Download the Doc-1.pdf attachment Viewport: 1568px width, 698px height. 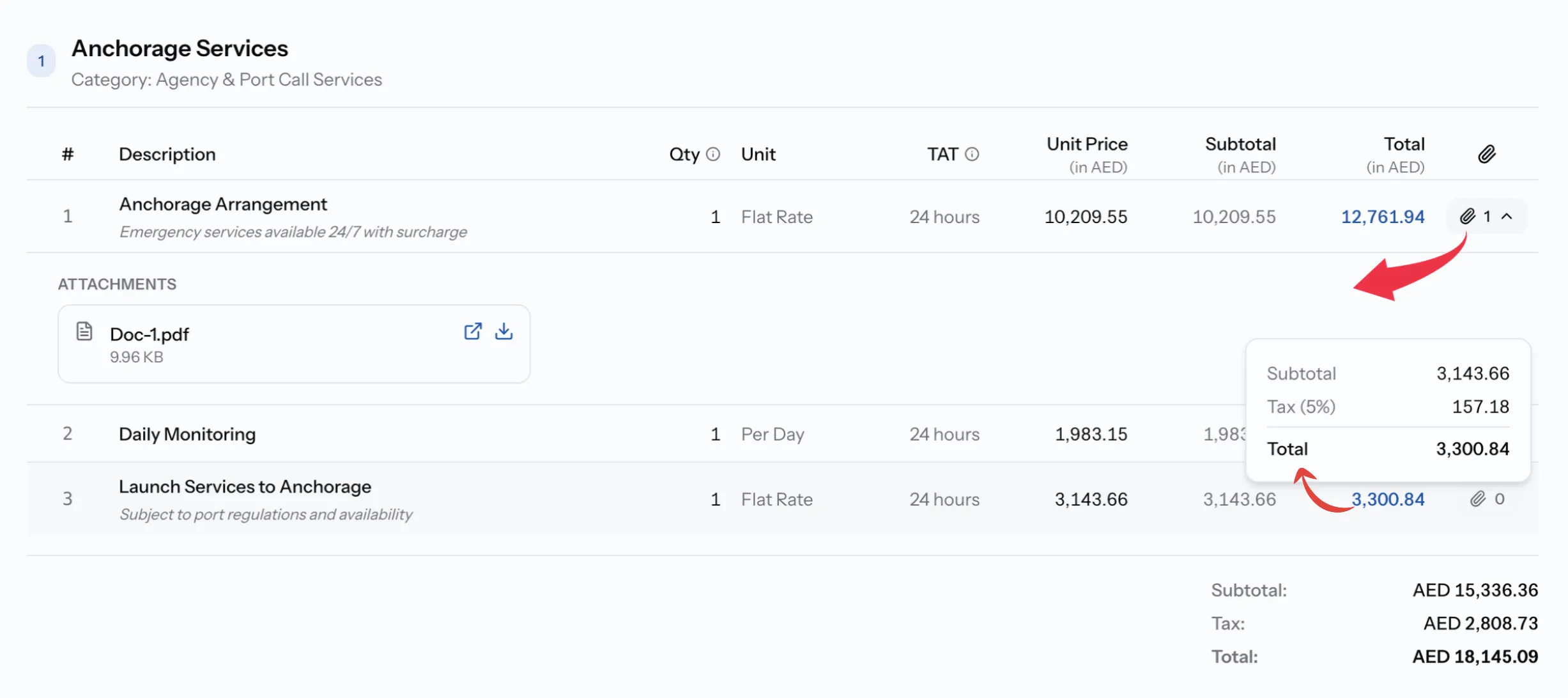503,331
